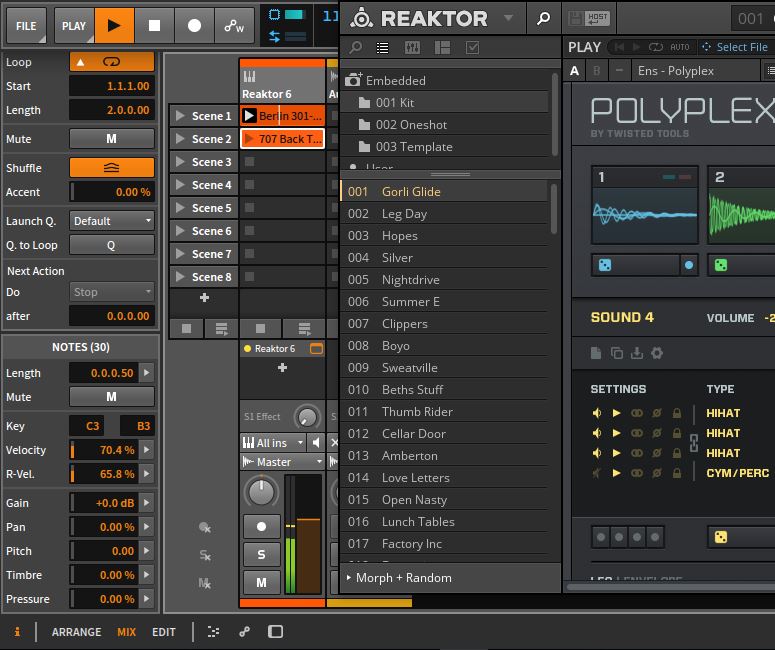Open the PLAY menu

(74, 25)
